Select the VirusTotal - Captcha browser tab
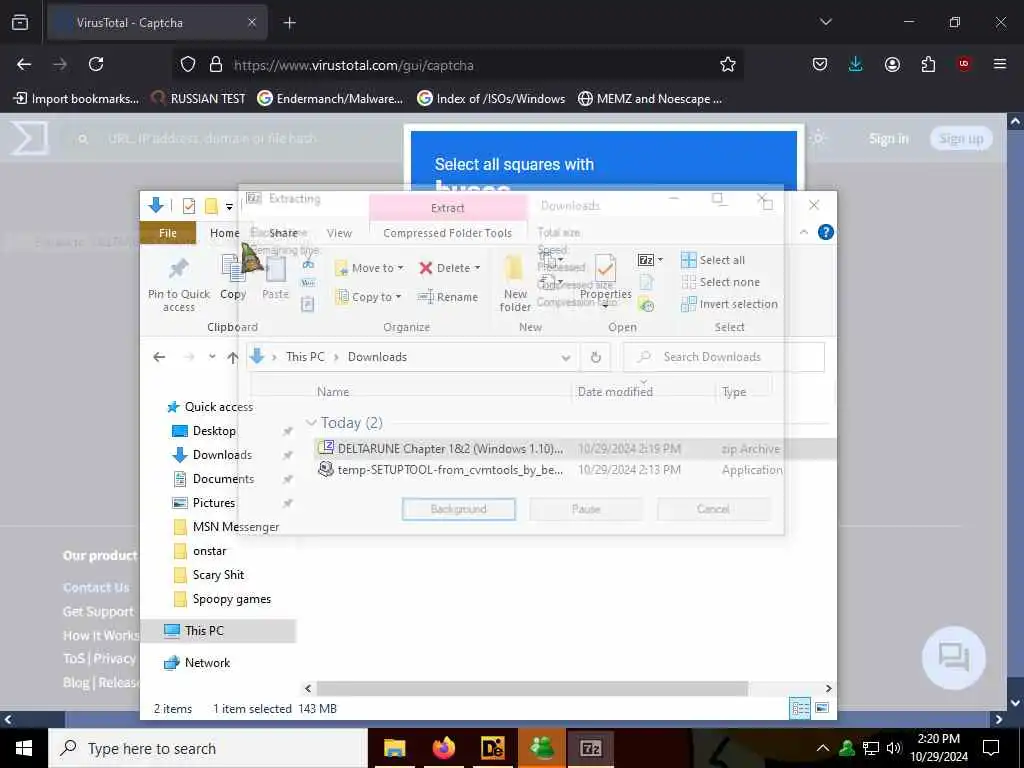1024x768 pixels. (x=157, y=22)
